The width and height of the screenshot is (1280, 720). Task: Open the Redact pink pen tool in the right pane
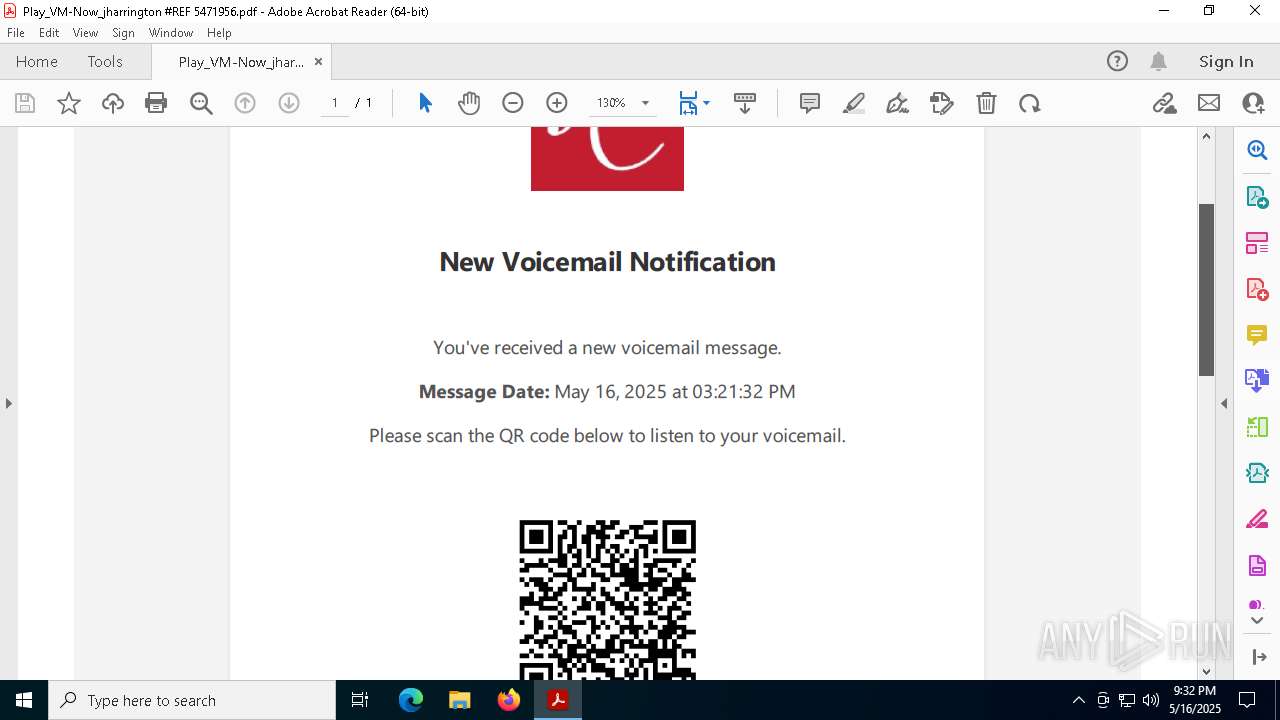(1257, 520)
